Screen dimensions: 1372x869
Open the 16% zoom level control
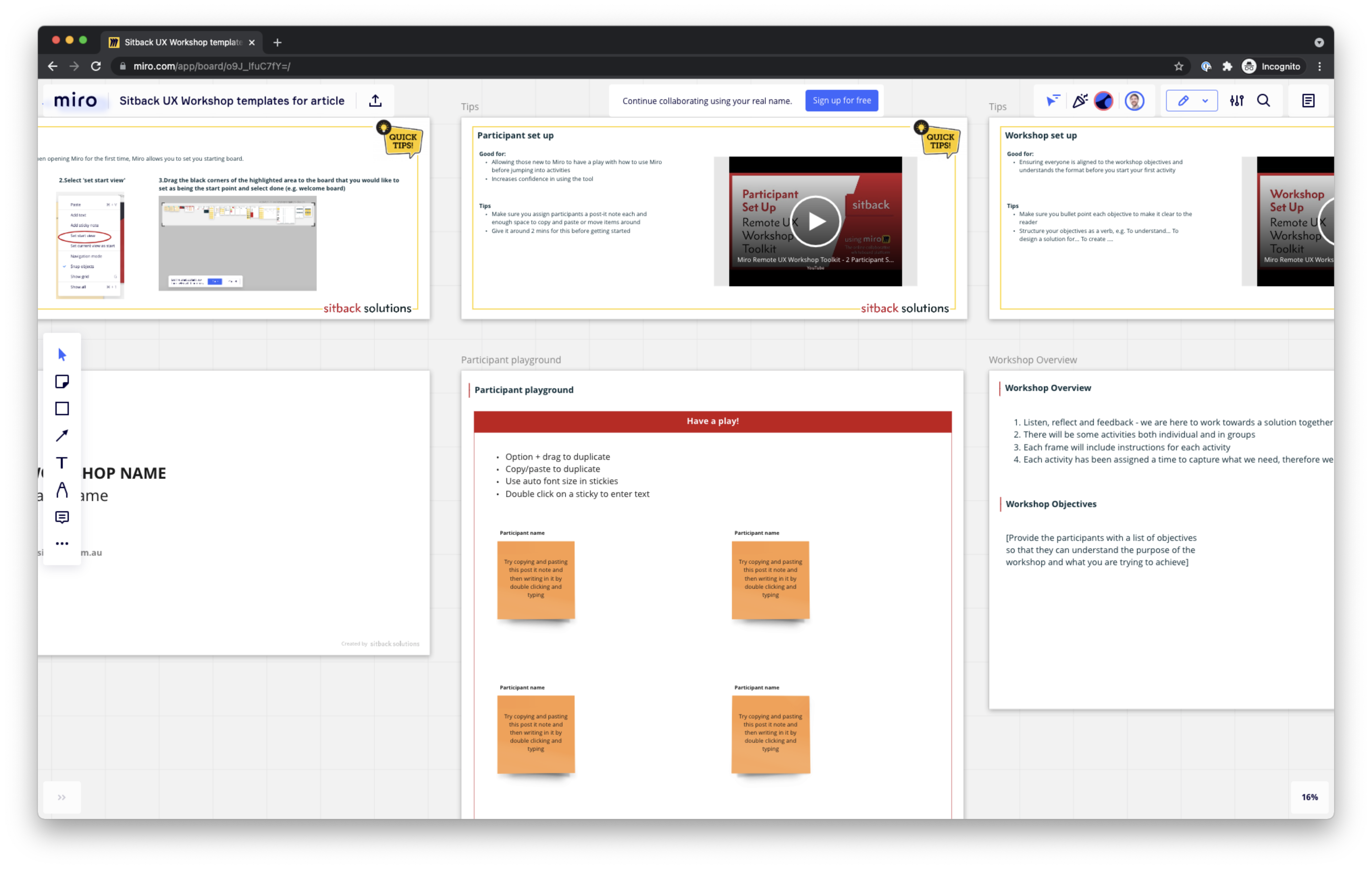1309,797
